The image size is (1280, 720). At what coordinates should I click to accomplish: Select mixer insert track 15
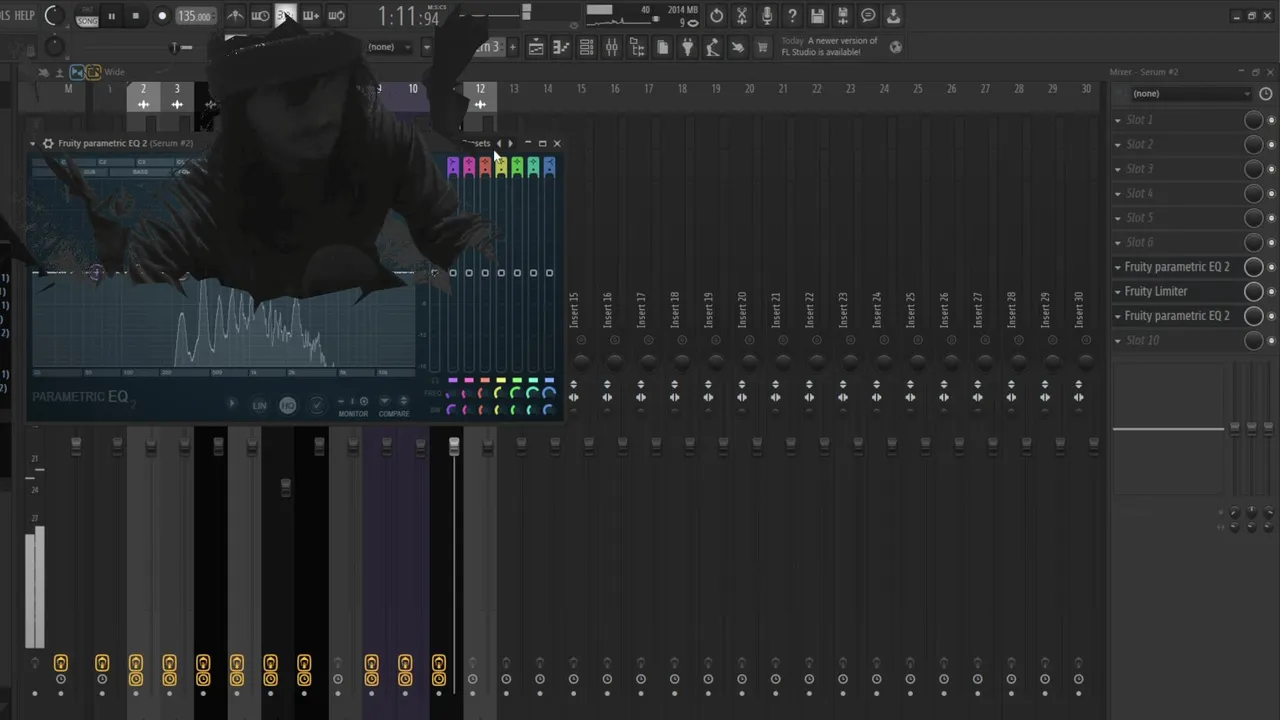[x=581, y=89]
